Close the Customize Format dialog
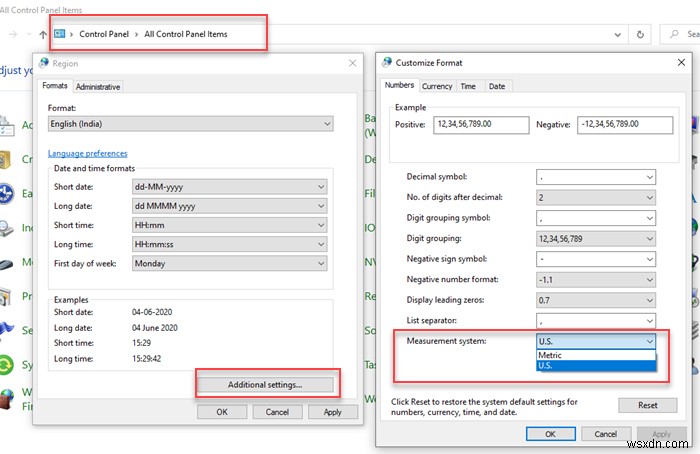Screen dimensions: 700x454 point(681,62)
